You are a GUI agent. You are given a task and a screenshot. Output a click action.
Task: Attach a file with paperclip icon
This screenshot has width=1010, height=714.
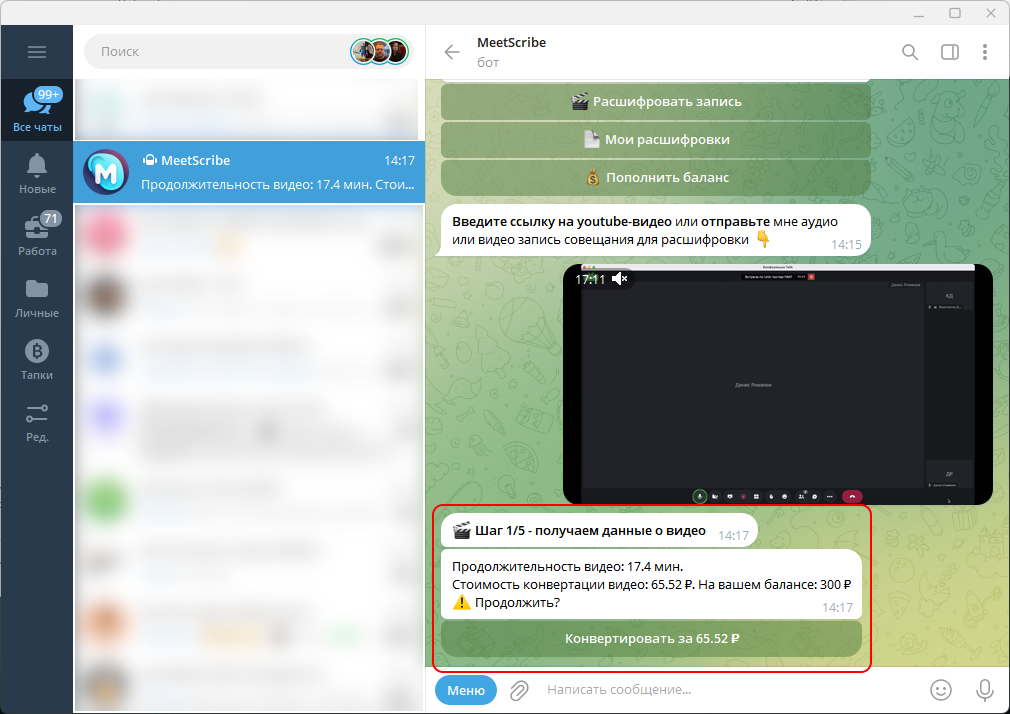tap(519, 690)
